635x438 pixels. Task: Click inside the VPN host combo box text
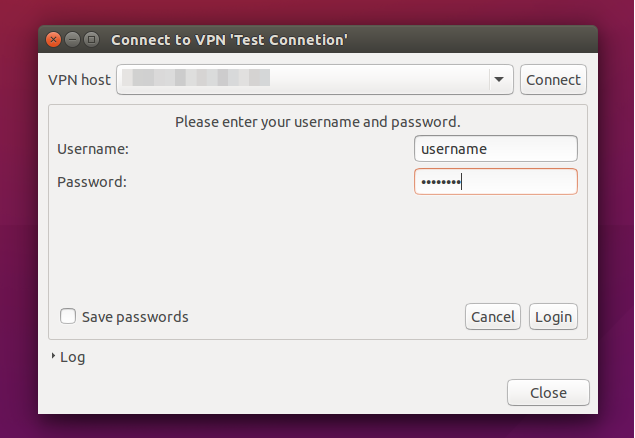point(303,80)
